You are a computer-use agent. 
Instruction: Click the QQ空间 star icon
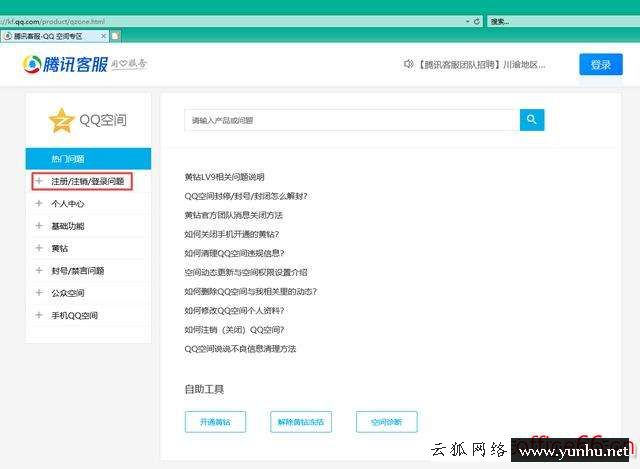click(62, 120)
